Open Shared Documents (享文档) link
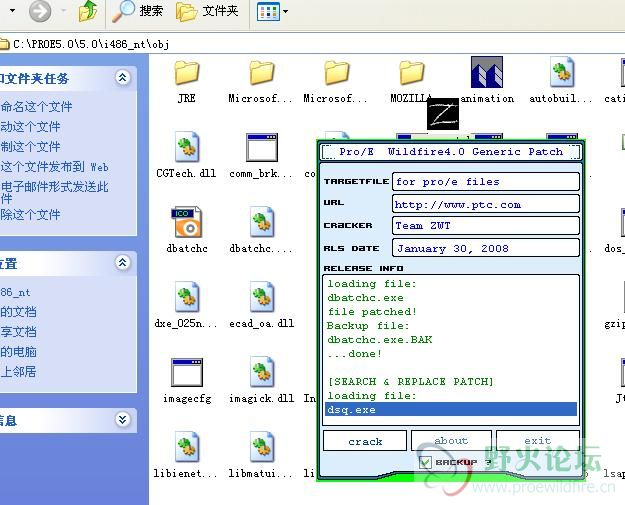Screen dimensions: 625x505 [x=18, y=332]
